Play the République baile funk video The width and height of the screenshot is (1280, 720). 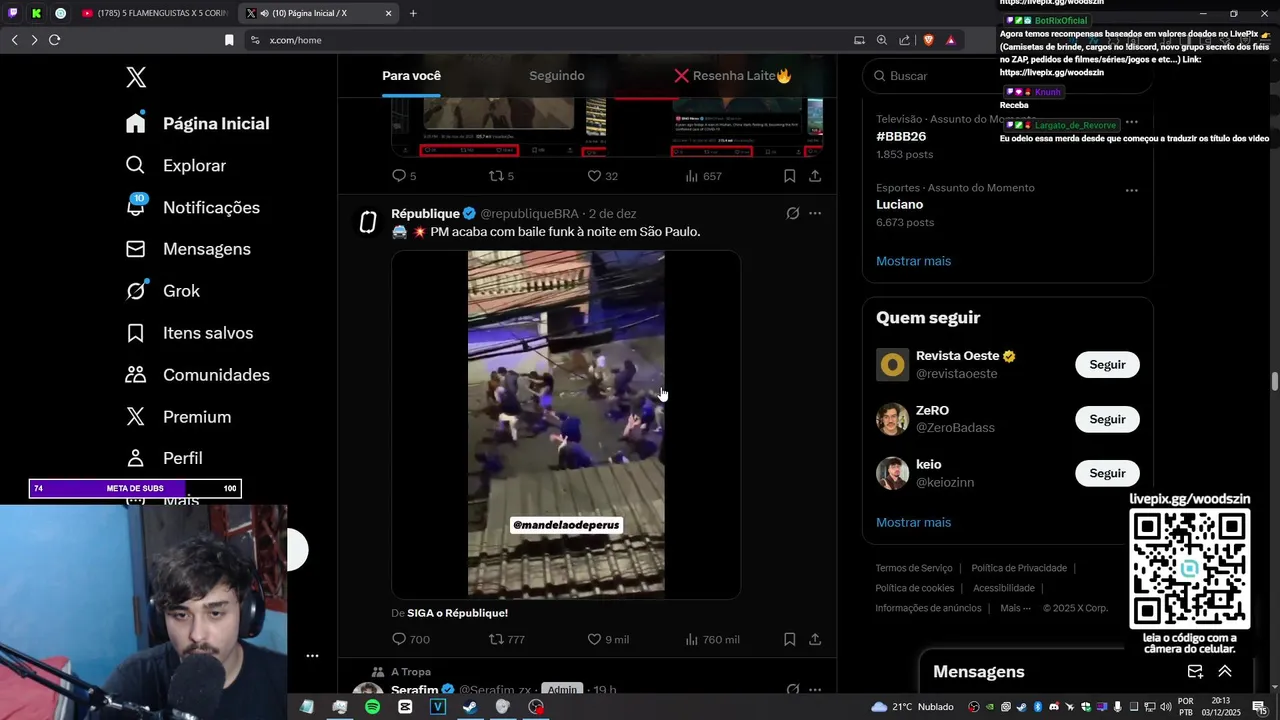[566, 424]
